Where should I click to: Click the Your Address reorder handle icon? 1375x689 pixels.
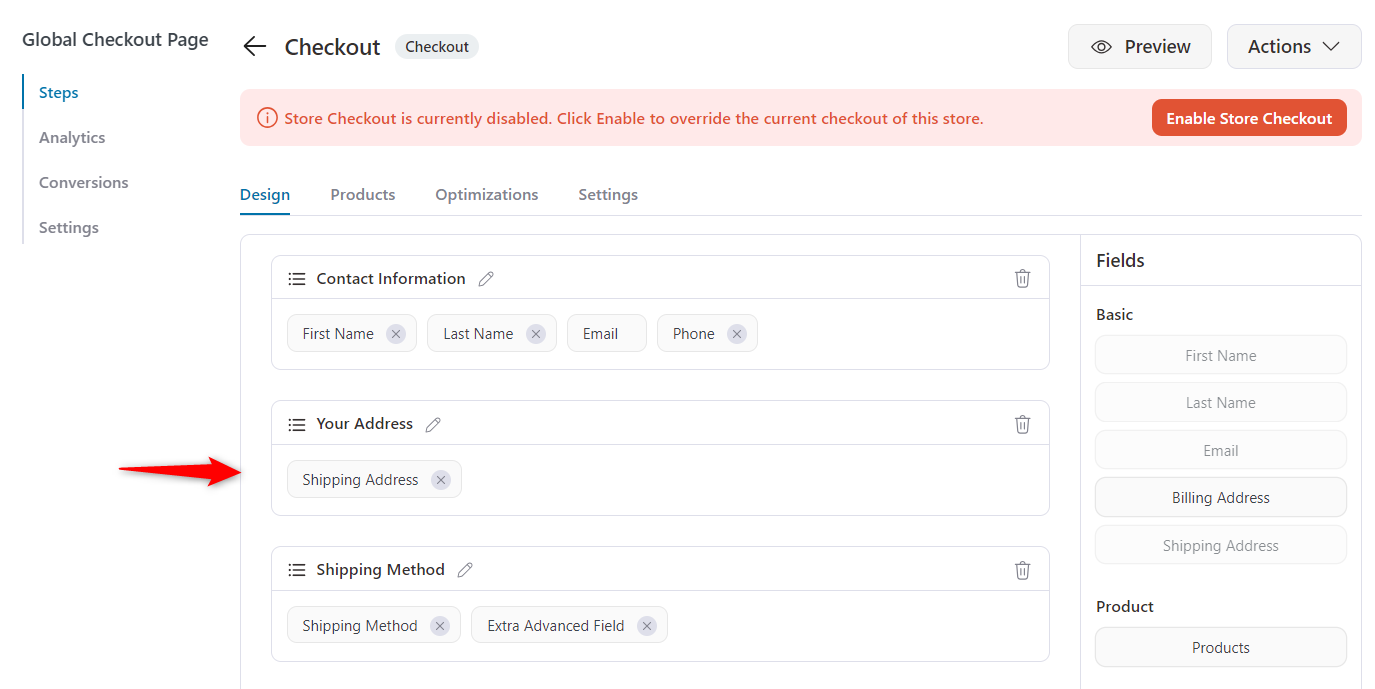pos(297,424)
